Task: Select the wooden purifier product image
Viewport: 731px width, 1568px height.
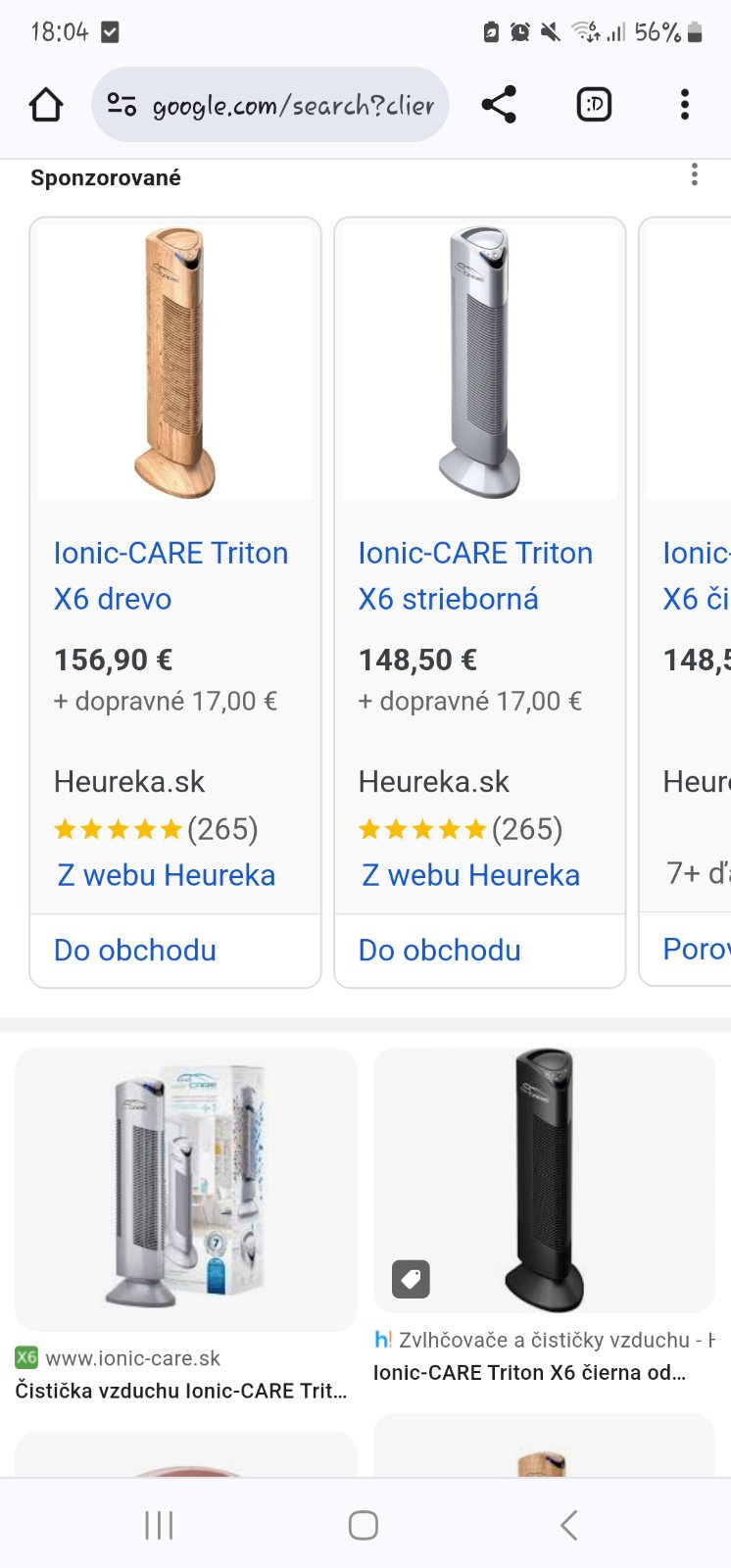Action: point(175,363)
